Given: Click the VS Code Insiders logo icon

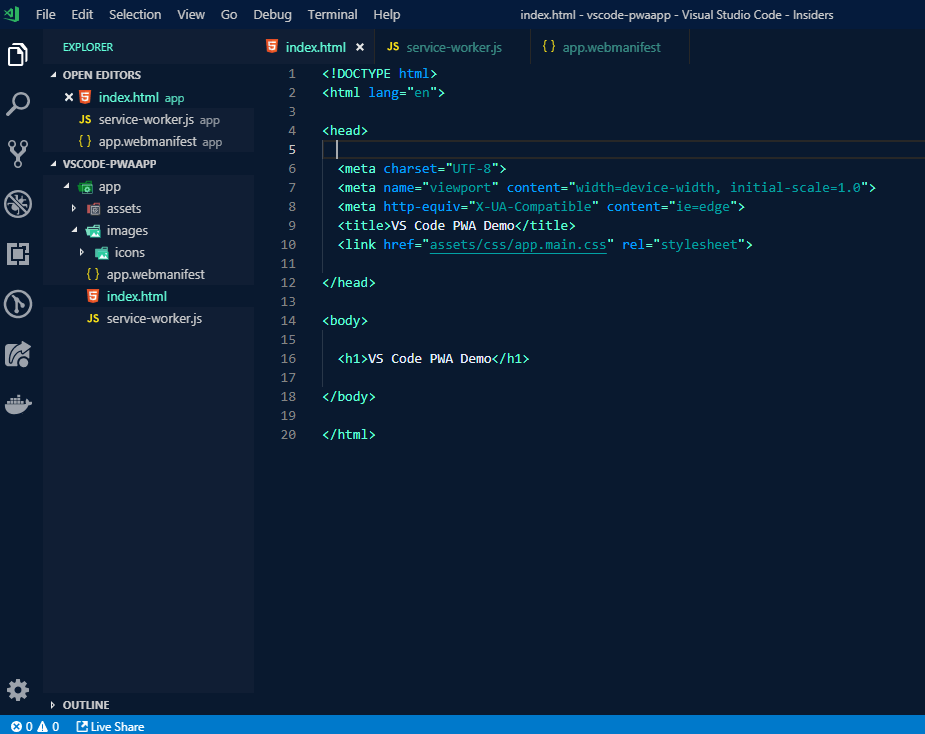Looking at the screenshot, I should 12,14.
